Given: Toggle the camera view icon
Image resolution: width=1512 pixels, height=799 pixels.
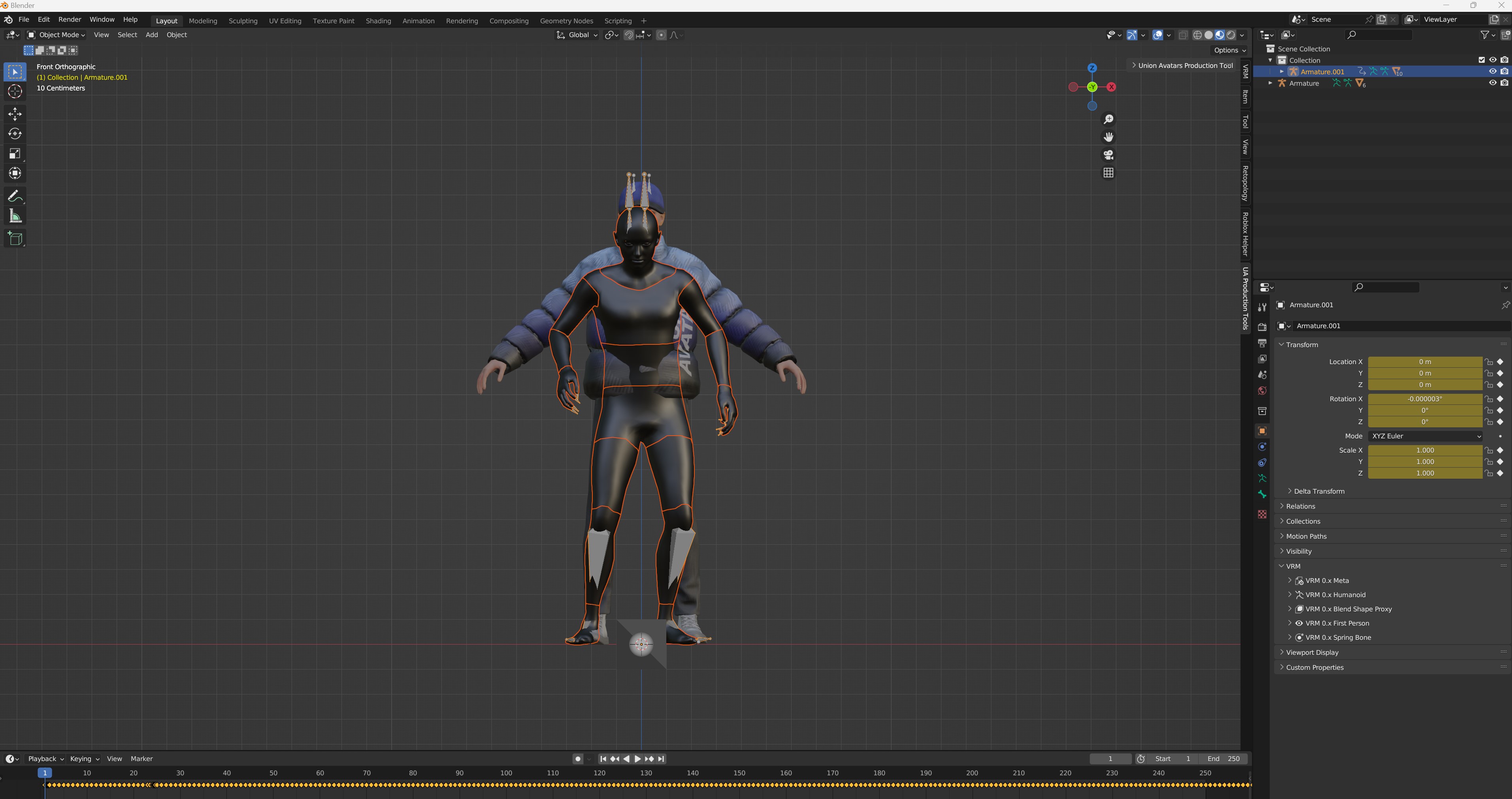Looking at the screenshot, I should 1108,155.
